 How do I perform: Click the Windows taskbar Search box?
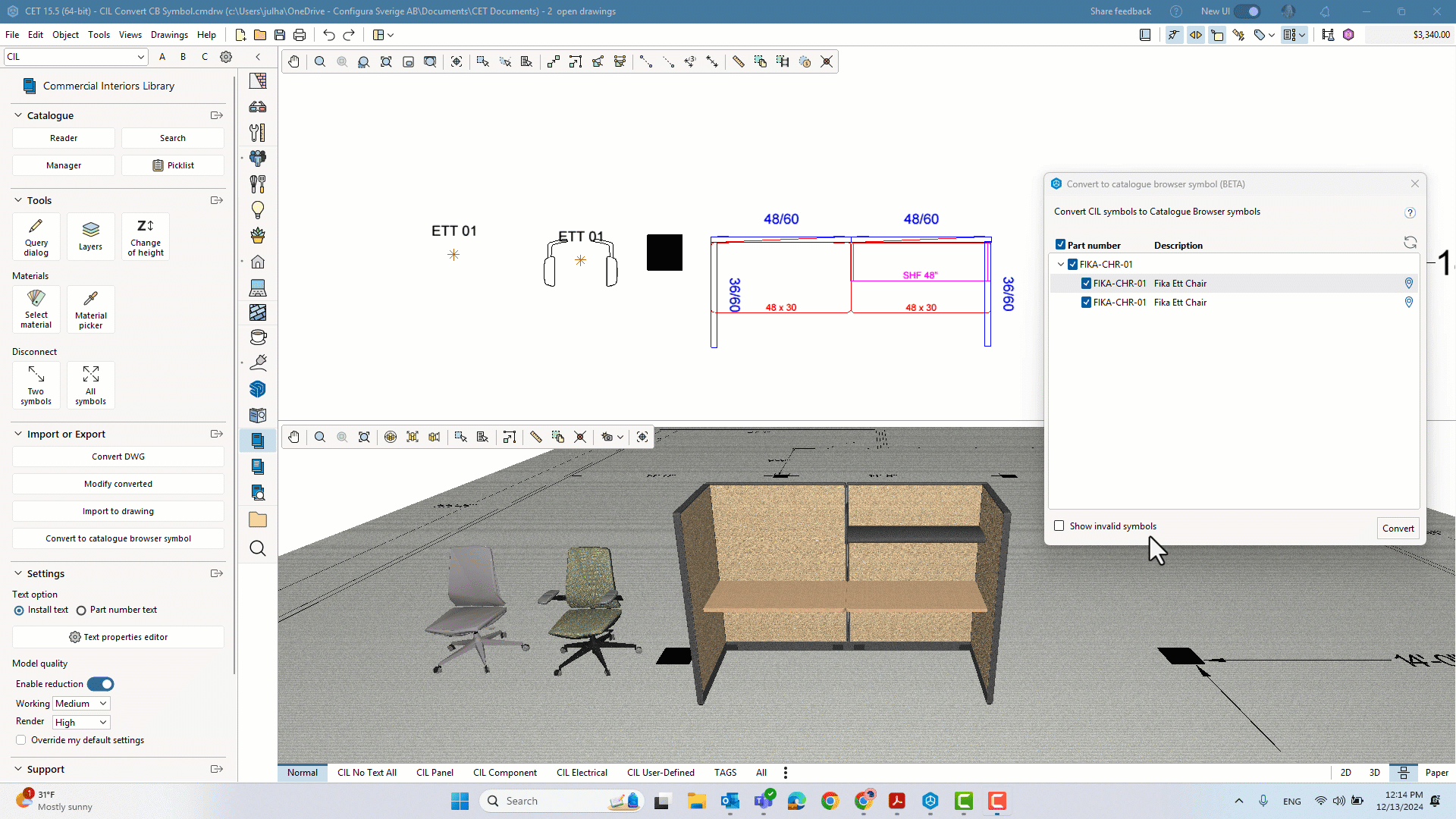tap(562, 801)
